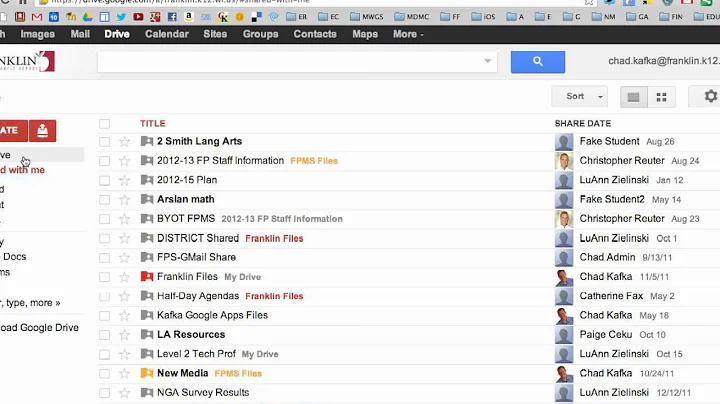Check the 2012-13 FP Staff Information row
The width and height of the screenshot is (720, 404).
pyautogui.click(x=105, y=161)
